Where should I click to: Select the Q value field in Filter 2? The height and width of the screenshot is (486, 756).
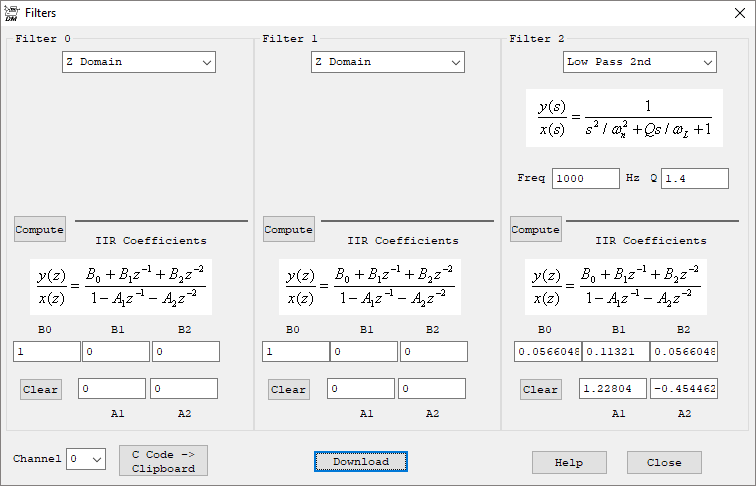point(694,178)
